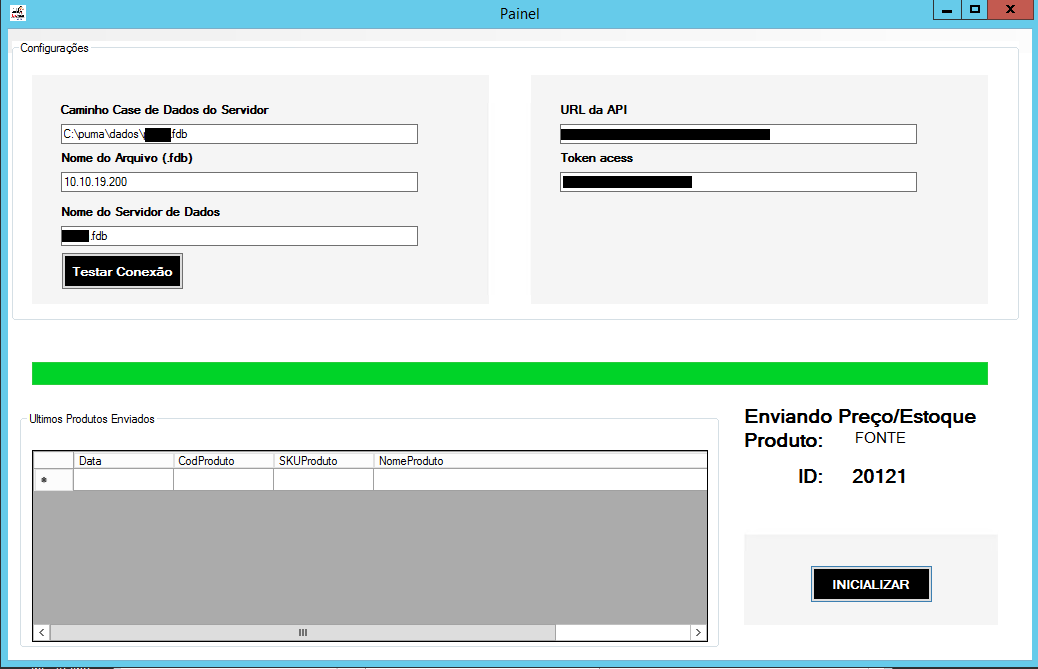Click the application icon in the title bar
1038x669 pixels.
coord(16,10)
